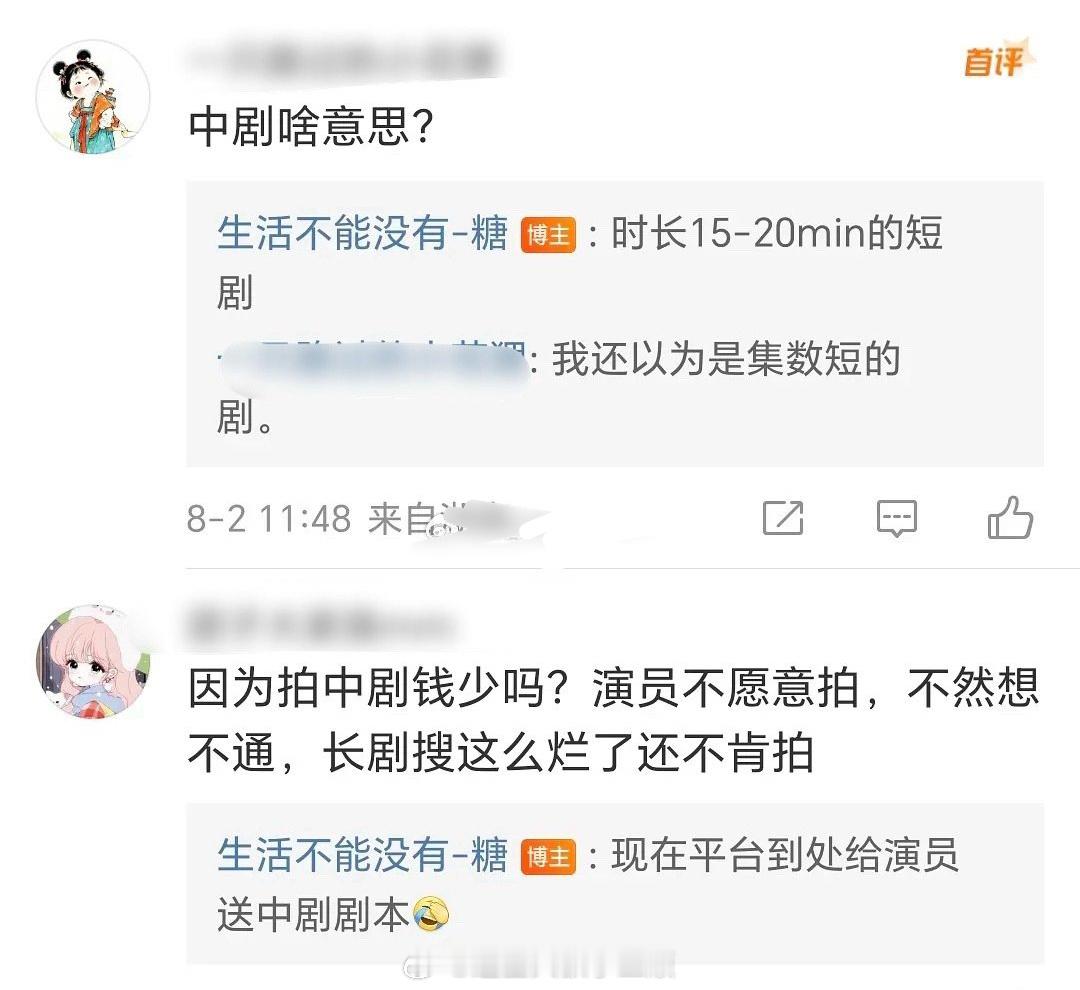
Task: Select the comment starting 因为拍中剧钱少吗
Action: click(x=613, y=720)
